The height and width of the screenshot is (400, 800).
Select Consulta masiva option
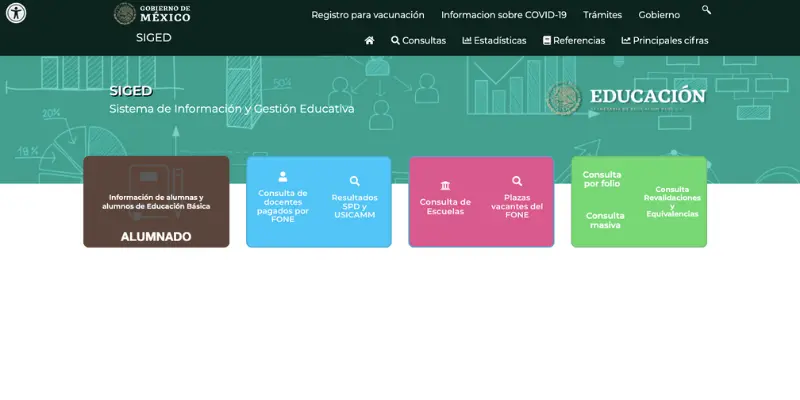(605, 220)
